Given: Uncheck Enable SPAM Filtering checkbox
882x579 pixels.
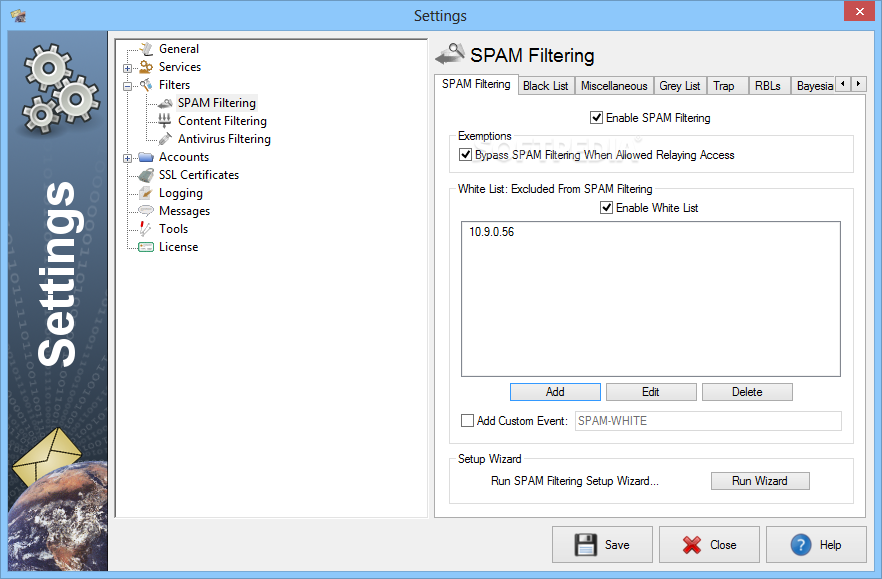Looking at the screenshot, I should pos(596,118).
